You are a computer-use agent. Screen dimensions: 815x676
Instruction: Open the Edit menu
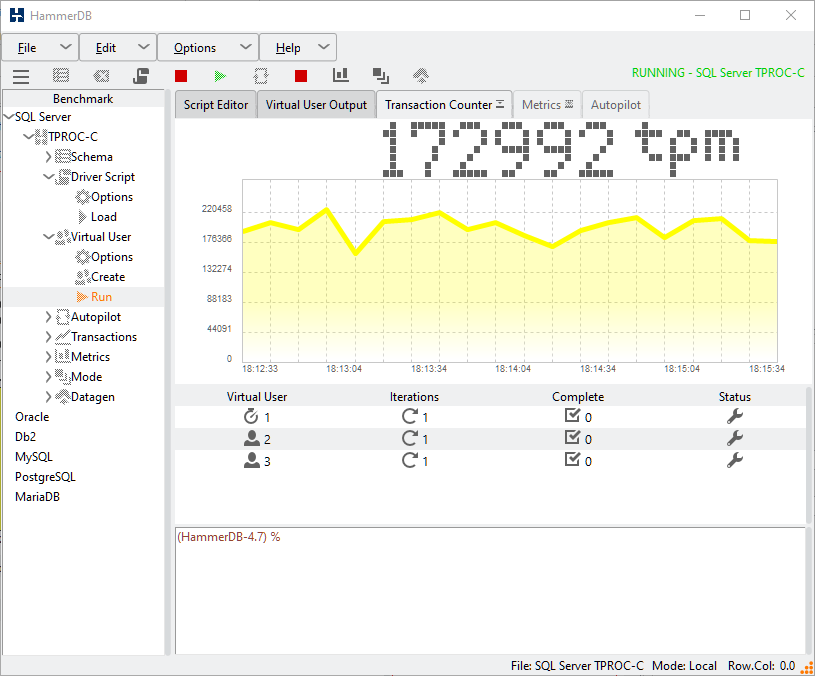pyautogui.click(x=118, y=48)
